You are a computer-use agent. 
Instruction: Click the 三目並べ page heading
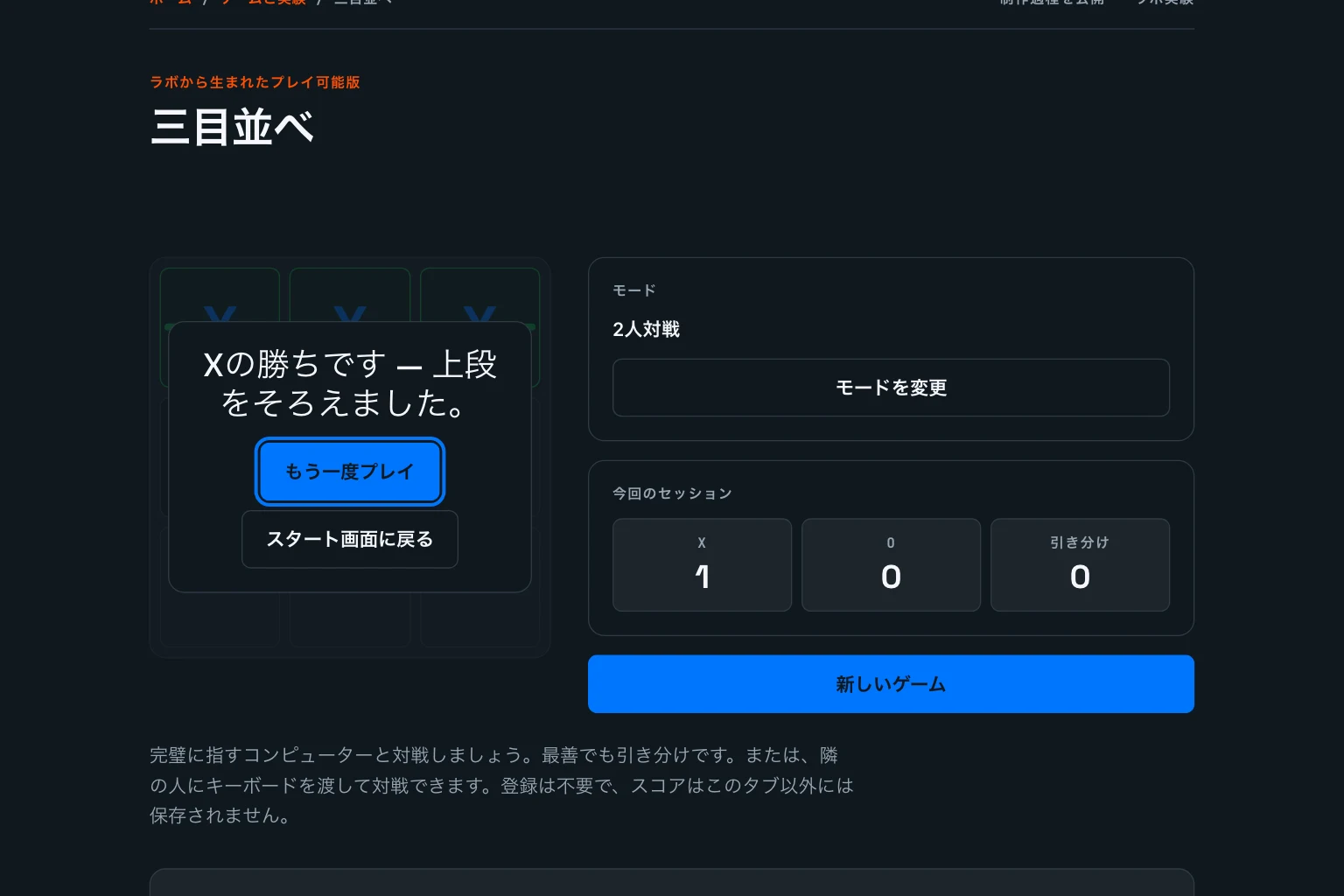point(232,127)
